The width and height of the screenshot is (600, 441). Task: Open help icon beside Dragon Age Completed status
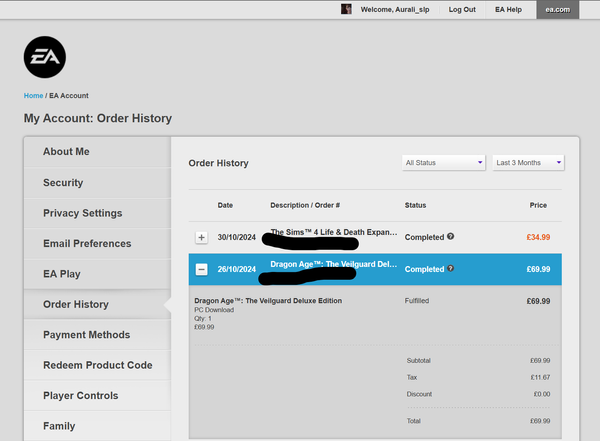click(x=450, y=268)
